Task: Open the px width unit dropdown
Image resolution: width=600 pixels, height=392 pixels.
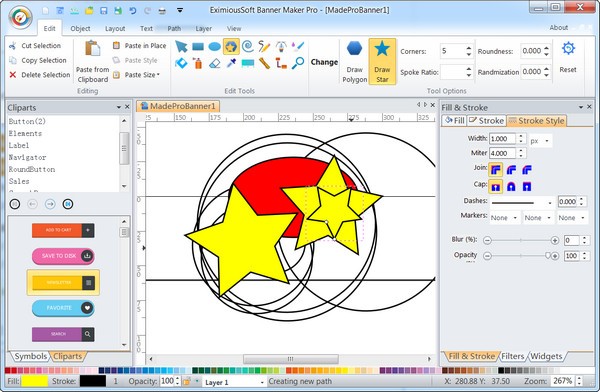Action: coord(540,141)
